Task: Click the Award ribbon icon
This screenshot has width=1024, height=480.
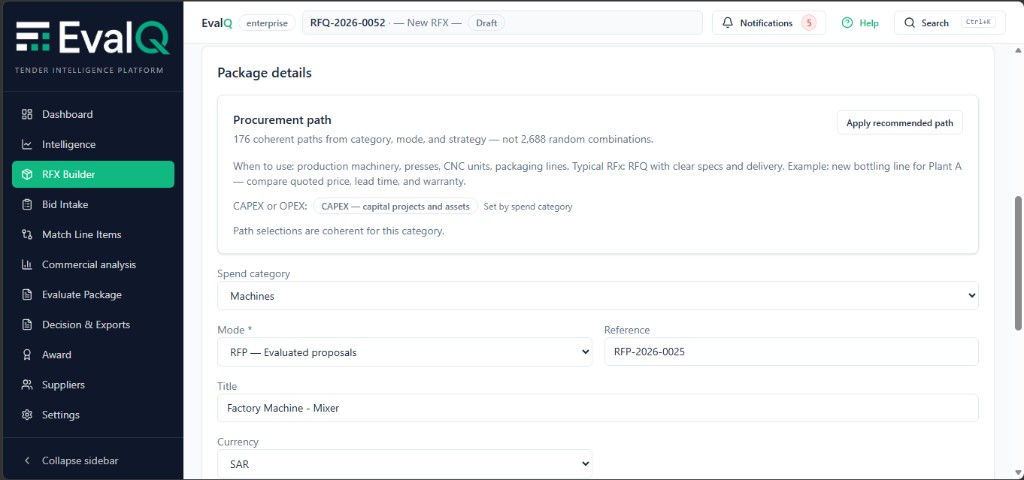Action: 27,355
